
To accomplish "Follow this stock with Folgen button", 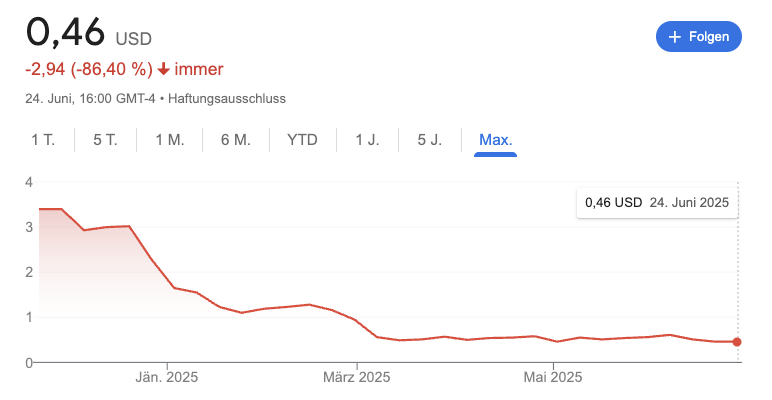I will (x=699, y=36).
